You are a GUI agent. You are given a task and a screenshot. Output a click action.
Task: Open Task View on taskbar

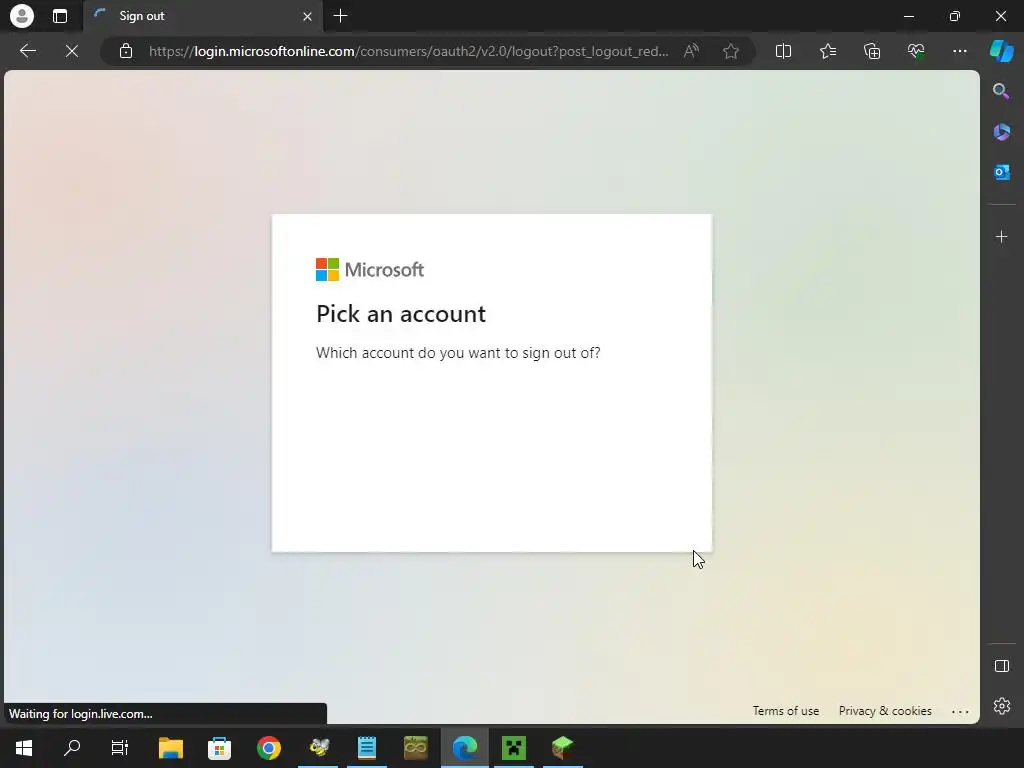tap(120, 748)
